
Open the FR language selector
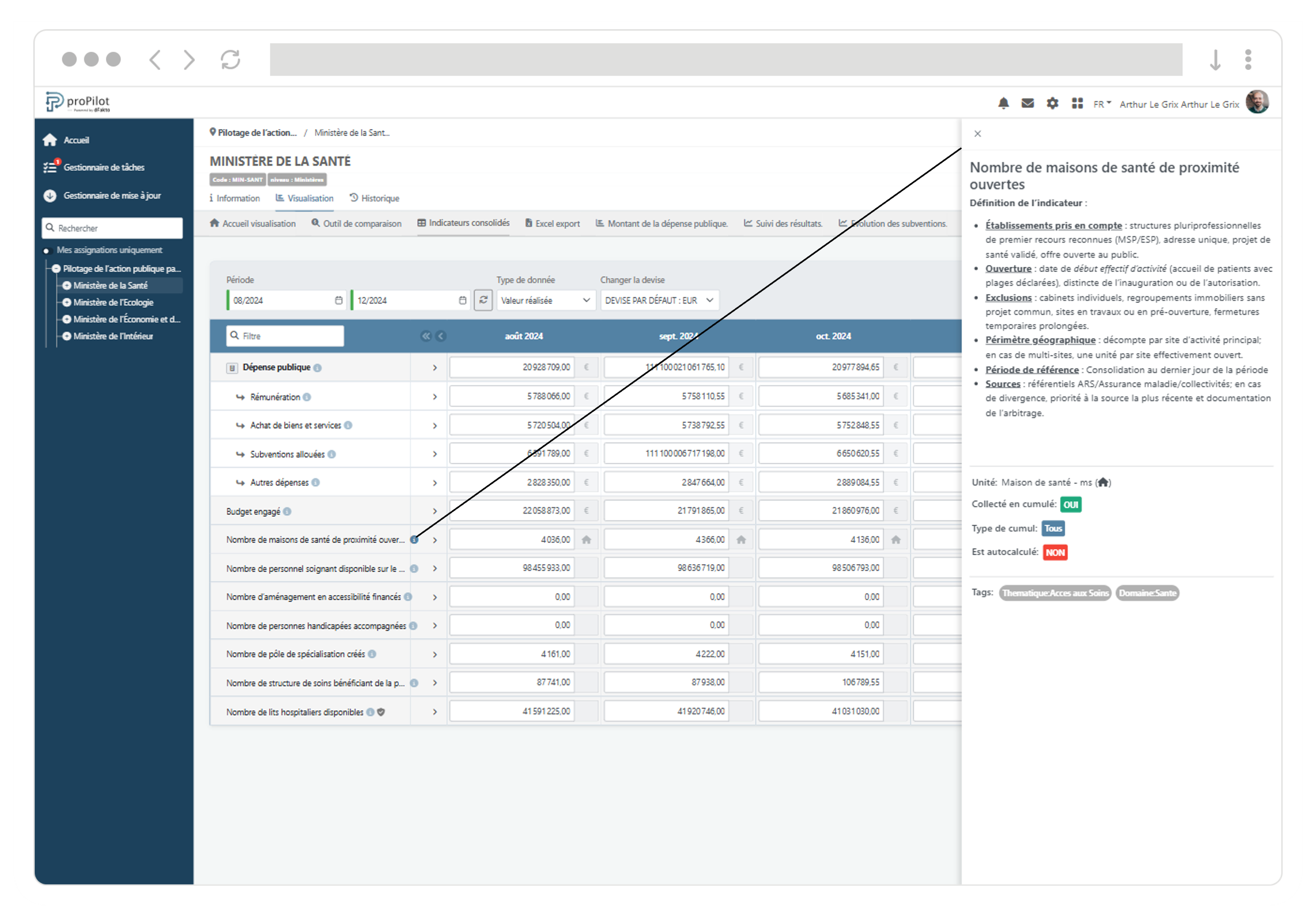point(1102,104)
